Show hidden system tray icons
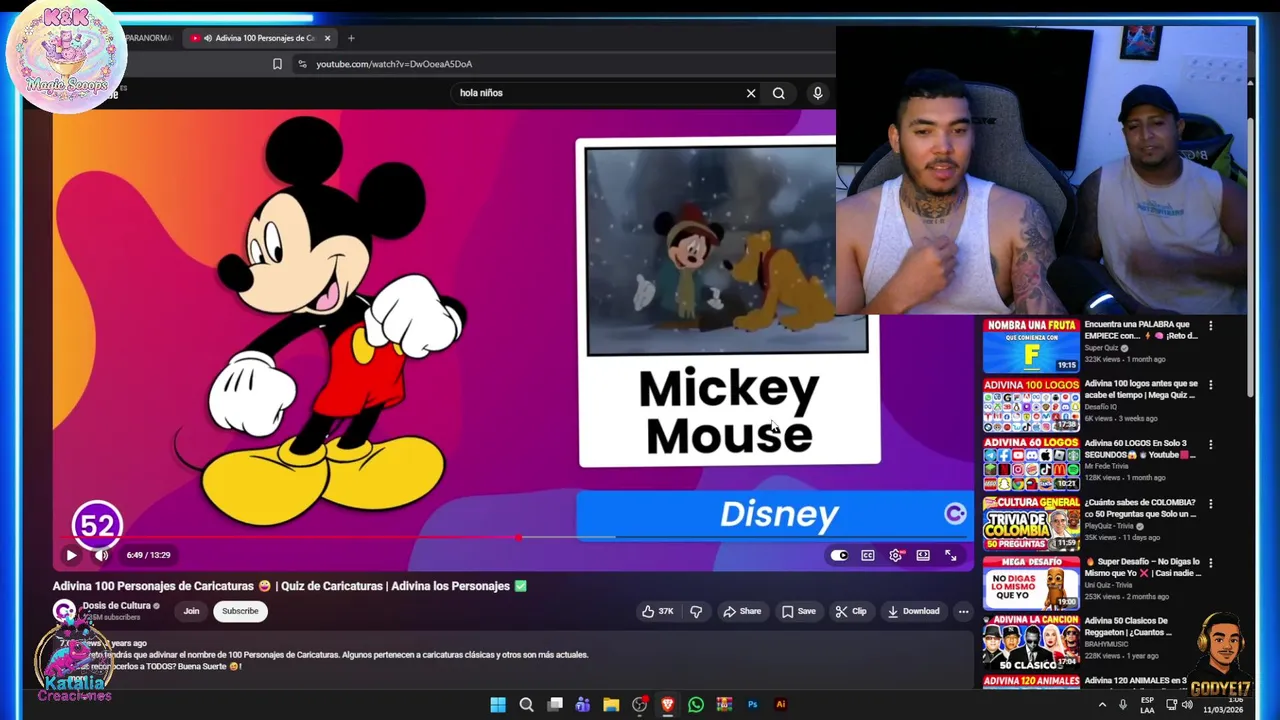Screen dimensions: 1280x720 tap(1102, 705)
